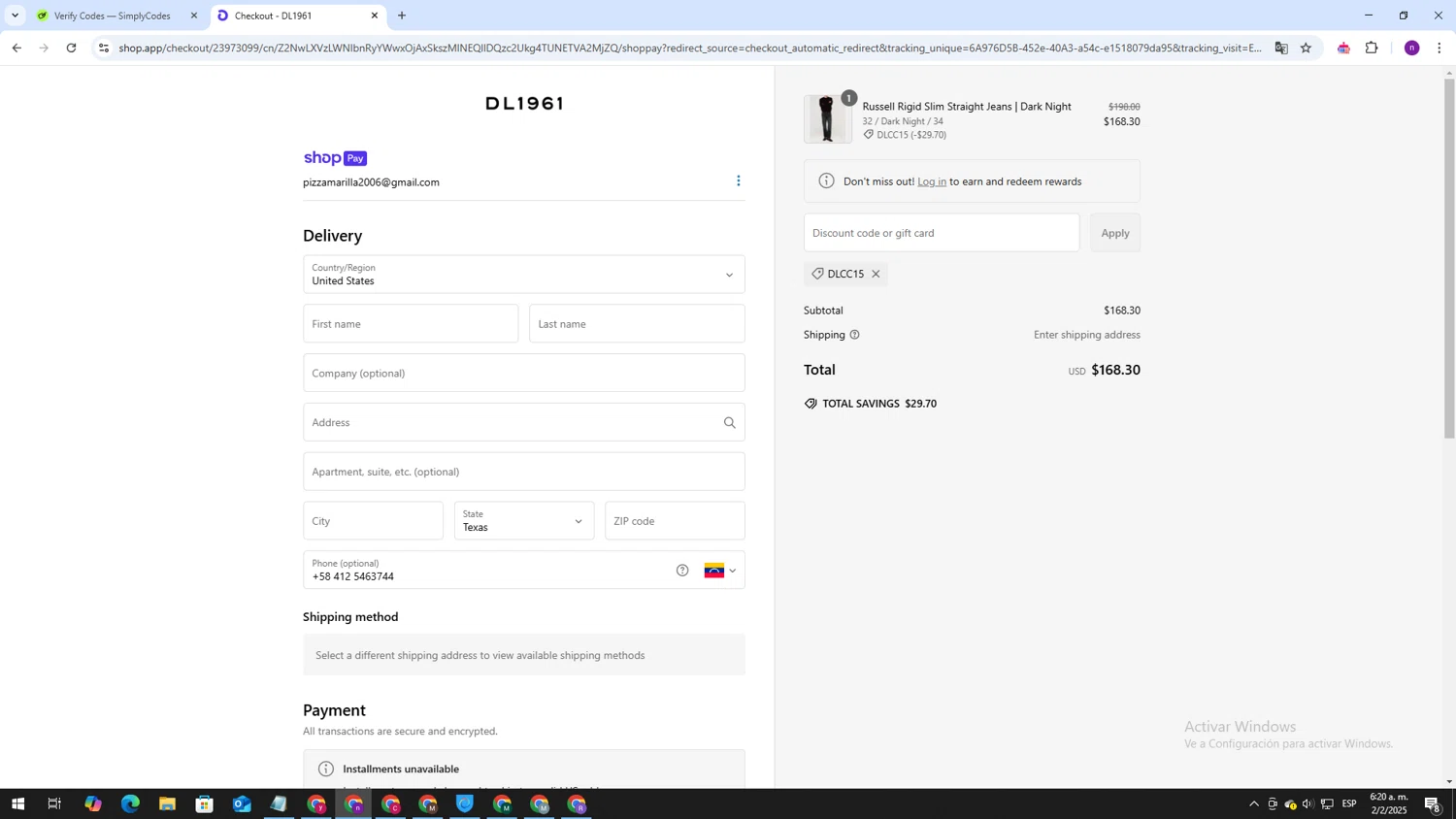The width and height of the screenshot is (1456, 819).
Task: Open the Shop Pay account options menu
Action: point(738,180)
